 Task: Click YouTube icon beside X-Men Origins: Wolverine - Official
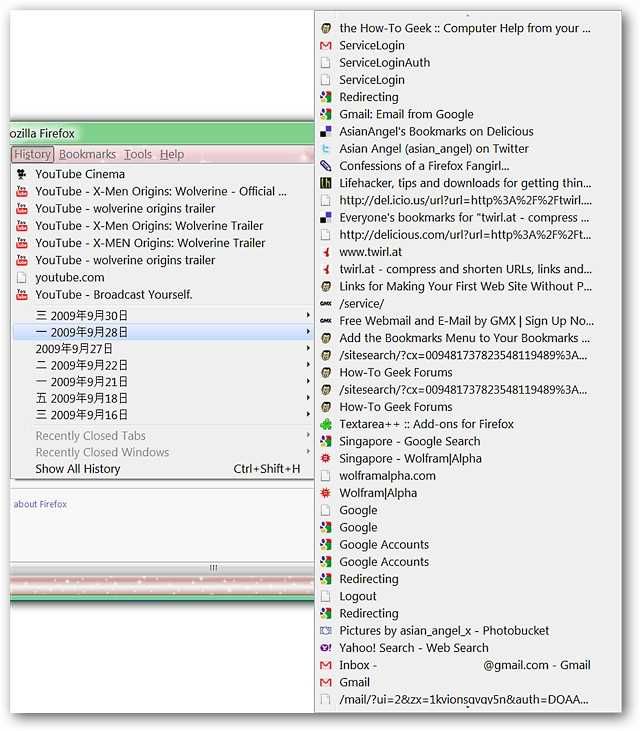click(21, 192)
